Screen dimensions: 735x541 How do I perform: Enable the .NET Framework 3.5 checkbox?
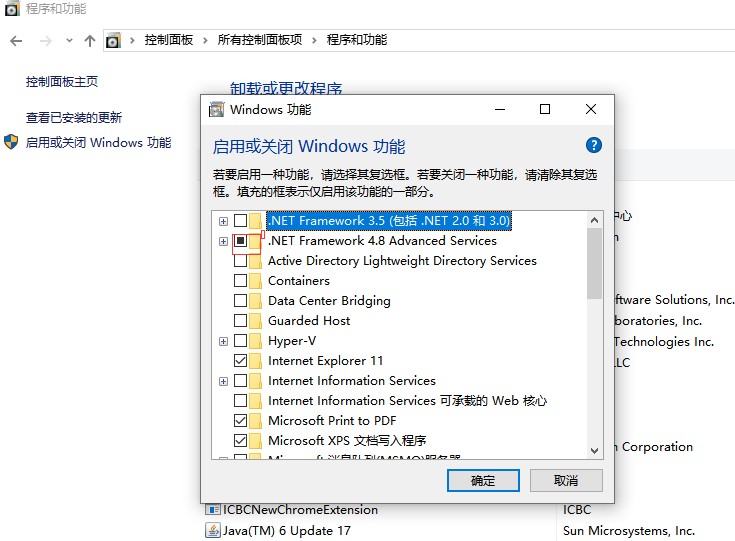240,220
